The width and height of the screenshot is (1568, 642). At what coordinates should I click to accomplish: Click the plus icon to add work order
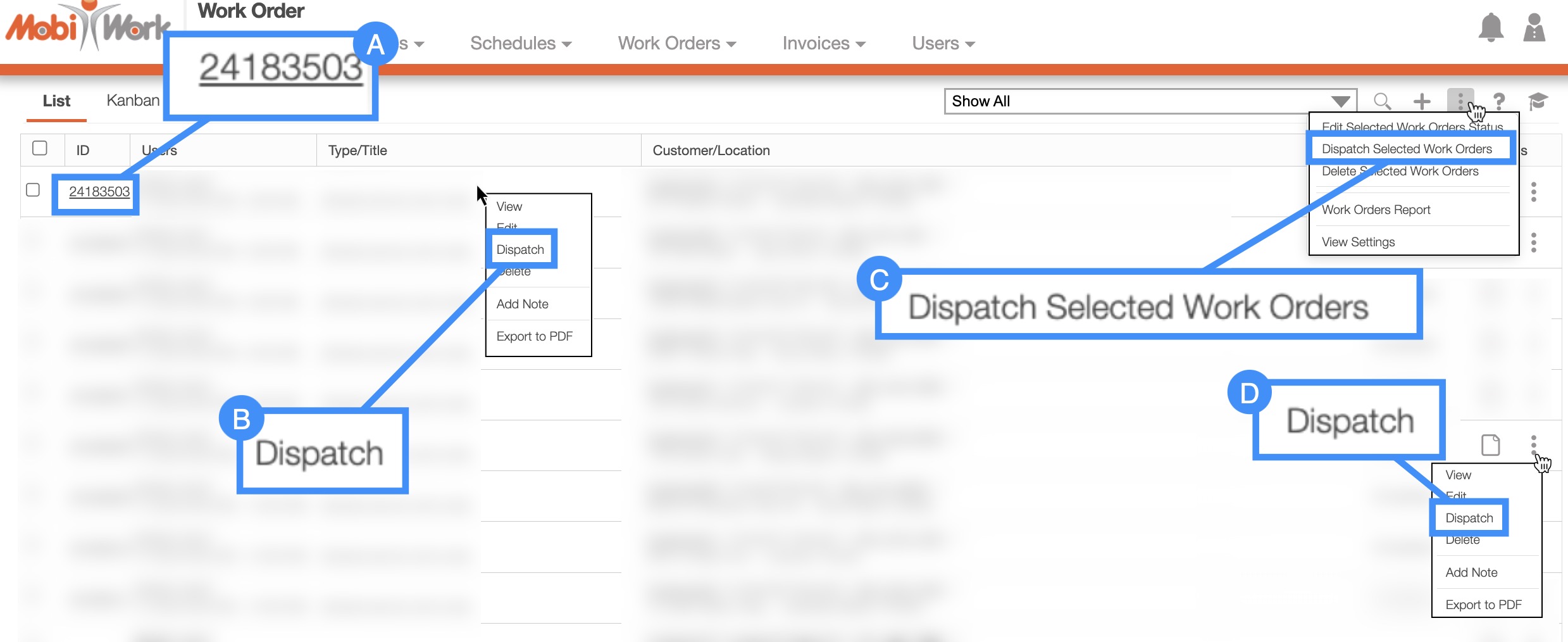[x=1421, y=101]
